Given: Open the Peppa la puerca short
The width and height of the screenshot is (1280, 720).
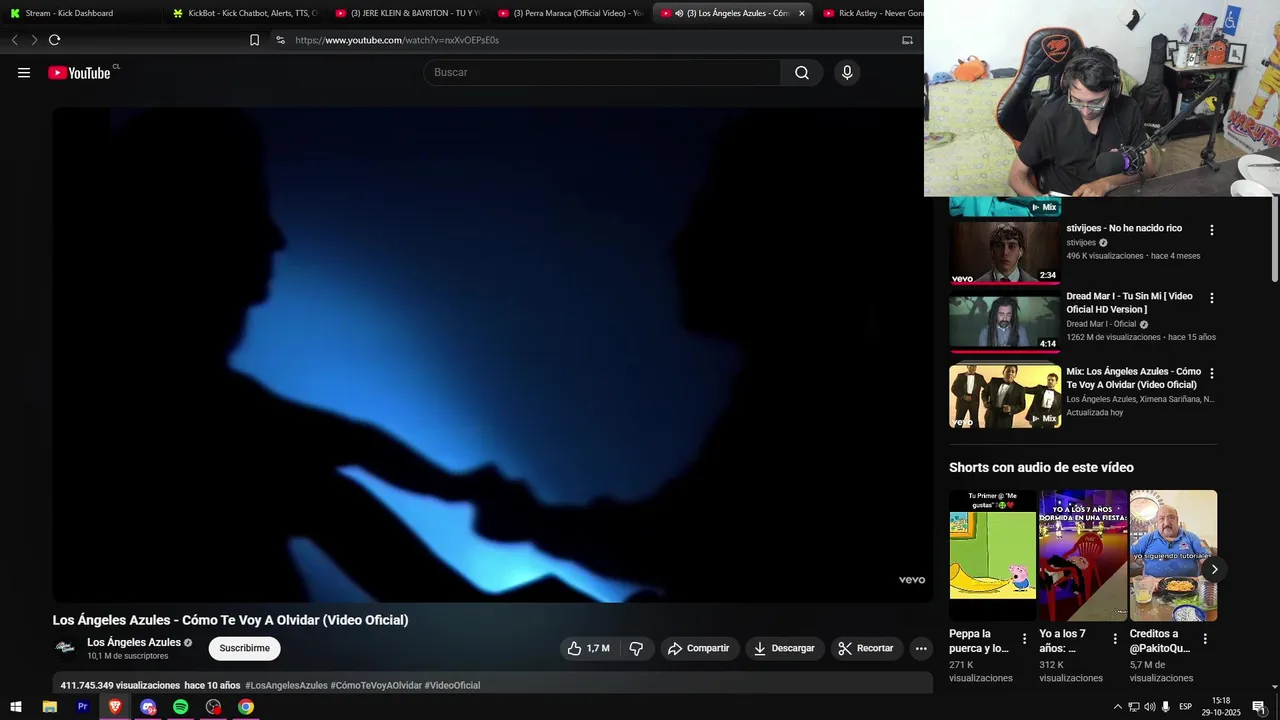Looking at the screenshot, I should tap(992, 555).
